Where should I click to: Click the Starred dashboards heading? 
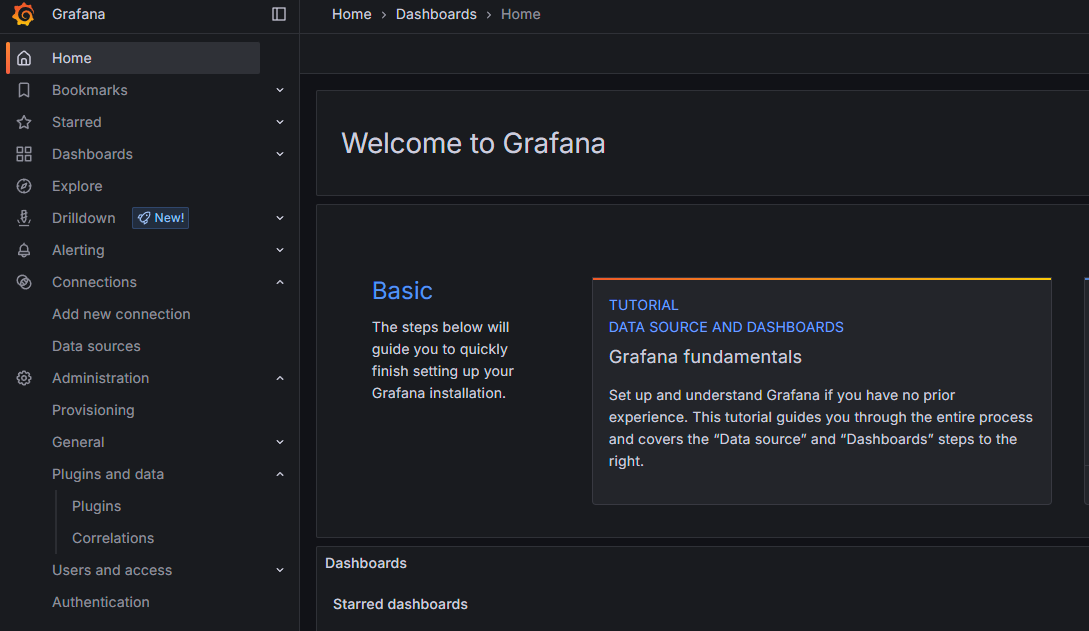coord(400,604)
